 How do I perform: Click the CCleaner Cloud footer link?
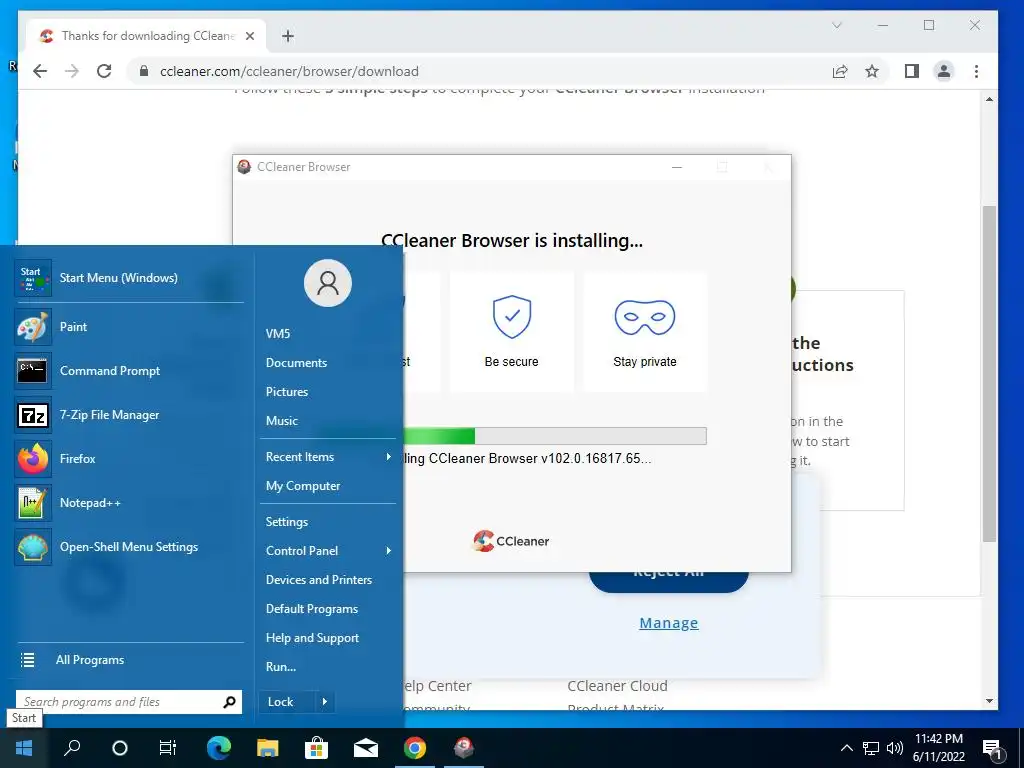(x=617, y=686)
